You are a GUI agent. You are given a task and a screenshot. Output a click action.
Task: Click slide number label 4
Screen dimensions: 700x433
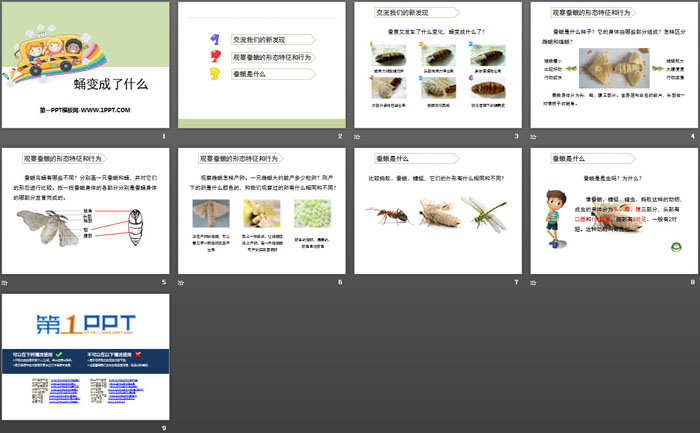[x=693, y=136]
